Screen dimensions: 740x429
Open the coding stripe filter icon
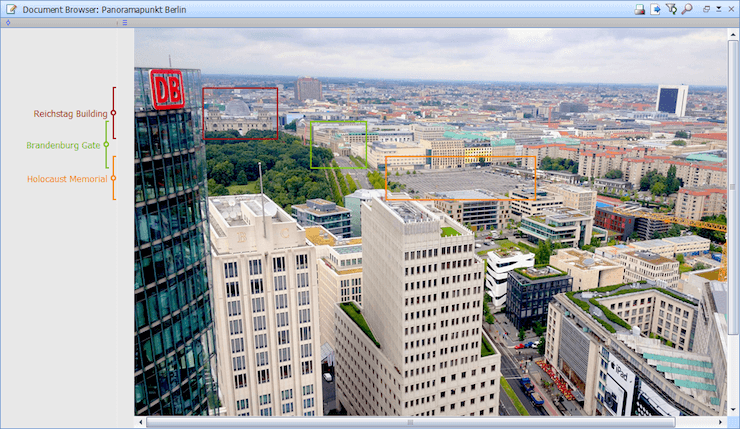tap(671, 9)
